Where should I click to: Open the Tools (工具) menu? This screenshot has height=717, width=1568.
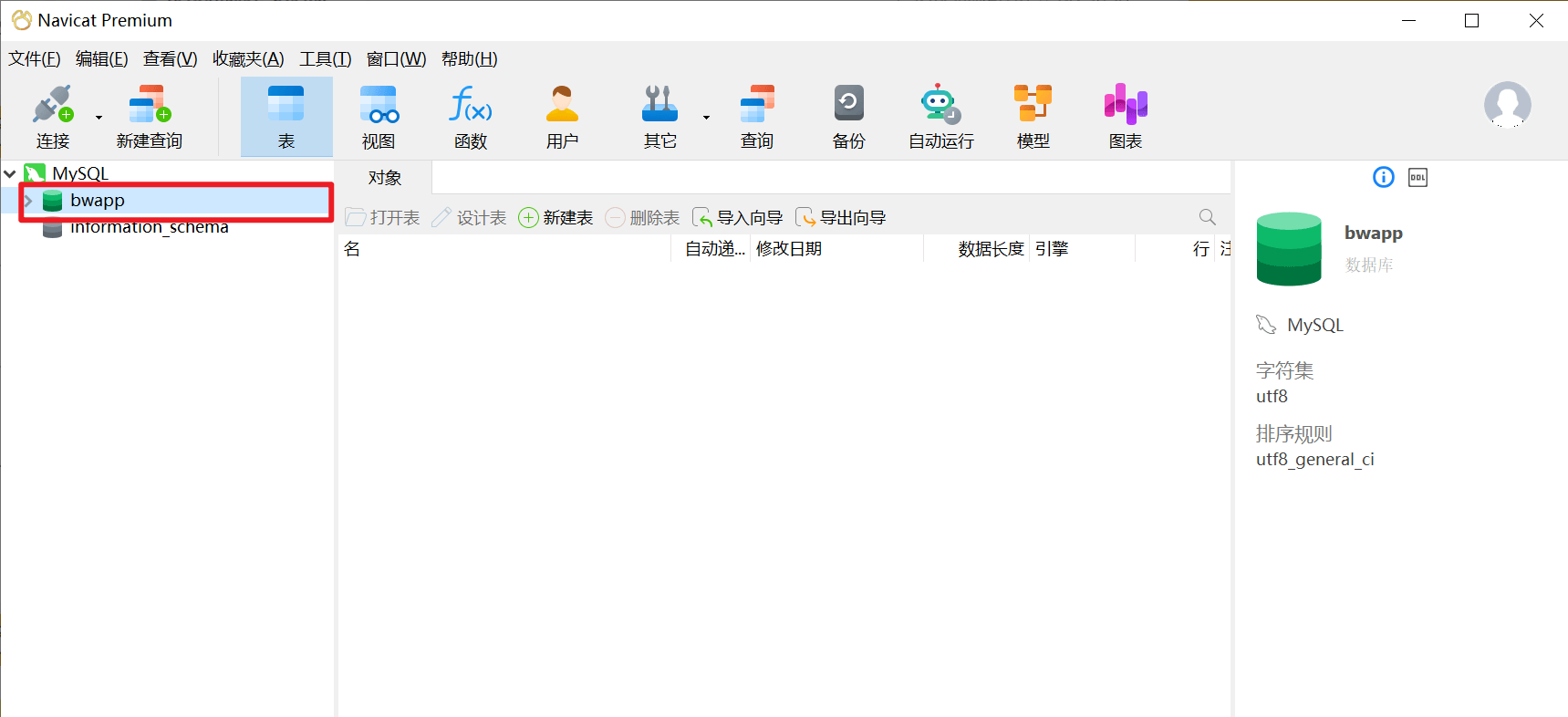(325, 59)
